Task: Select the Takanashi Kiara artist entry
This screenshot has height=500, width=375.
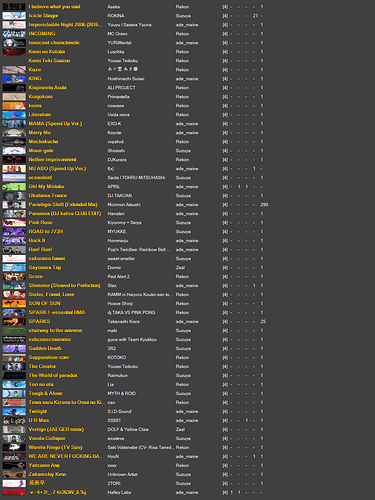Action: click(x=123, y=322)
